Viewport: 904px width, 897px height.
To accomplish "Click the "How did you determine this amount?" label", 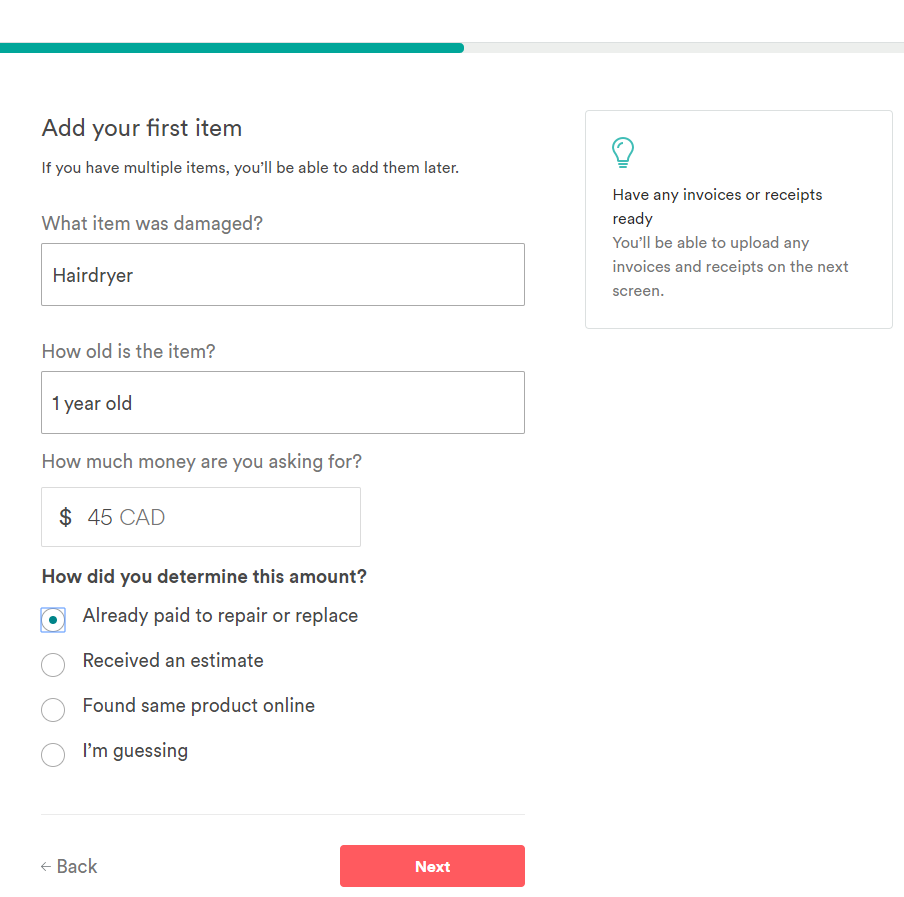I will click(x=204, y=577).
